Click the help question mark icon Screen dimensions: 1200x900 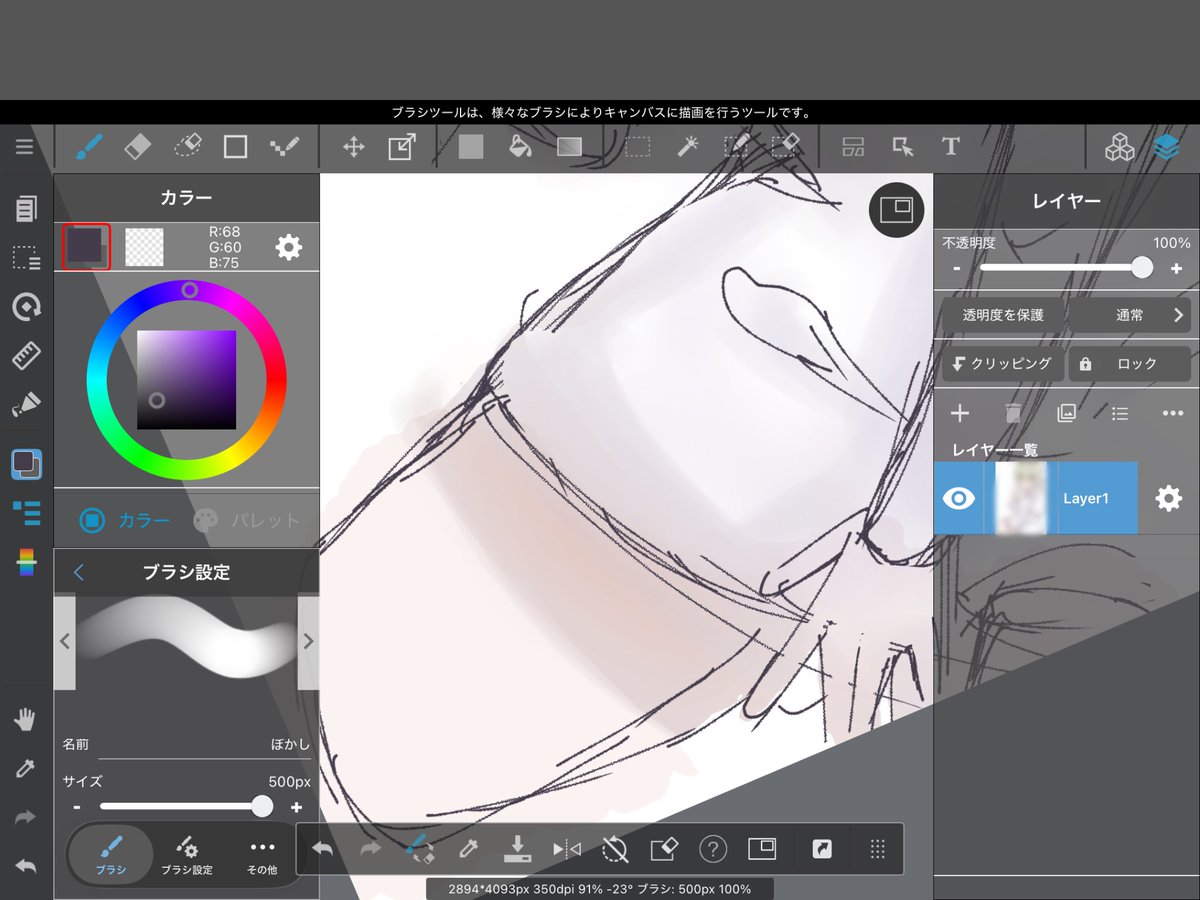(x=713, y=850)
